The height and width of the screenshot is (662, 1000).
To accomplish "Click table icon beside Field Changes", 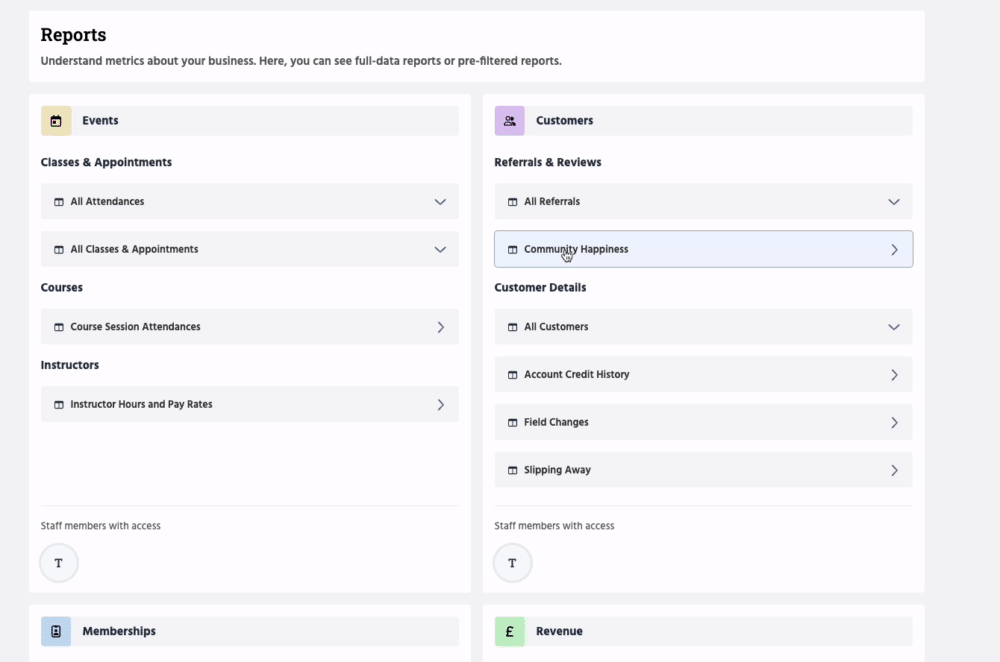I will 512,423.
